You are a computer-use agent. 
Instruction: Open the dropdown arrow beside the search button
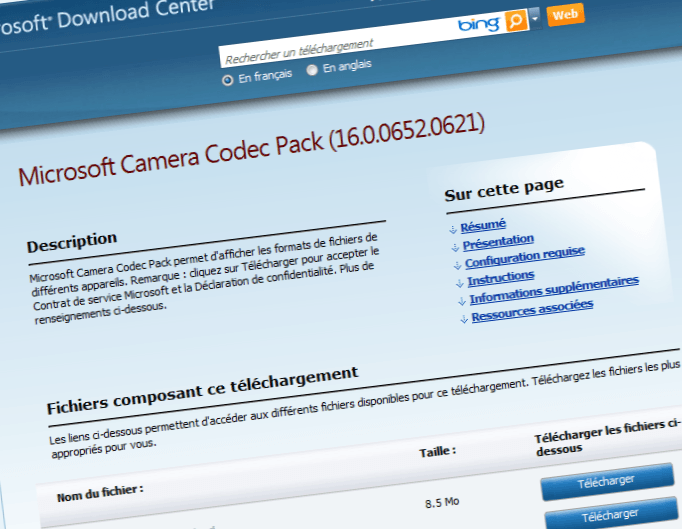tap(535, 18)
